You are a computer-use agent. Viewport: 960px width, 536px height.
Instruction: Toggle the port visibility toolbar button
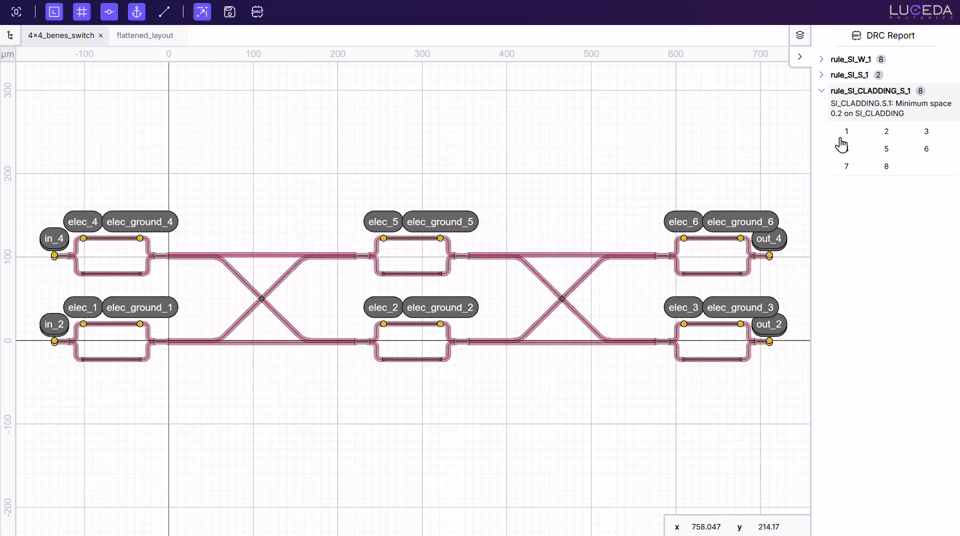[x=109, y=12]
